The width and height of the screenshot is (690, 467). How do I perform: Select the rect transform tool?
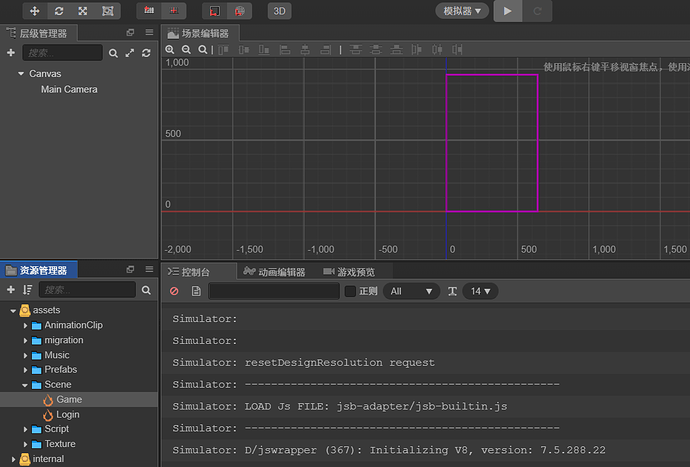tap(108, 11)
